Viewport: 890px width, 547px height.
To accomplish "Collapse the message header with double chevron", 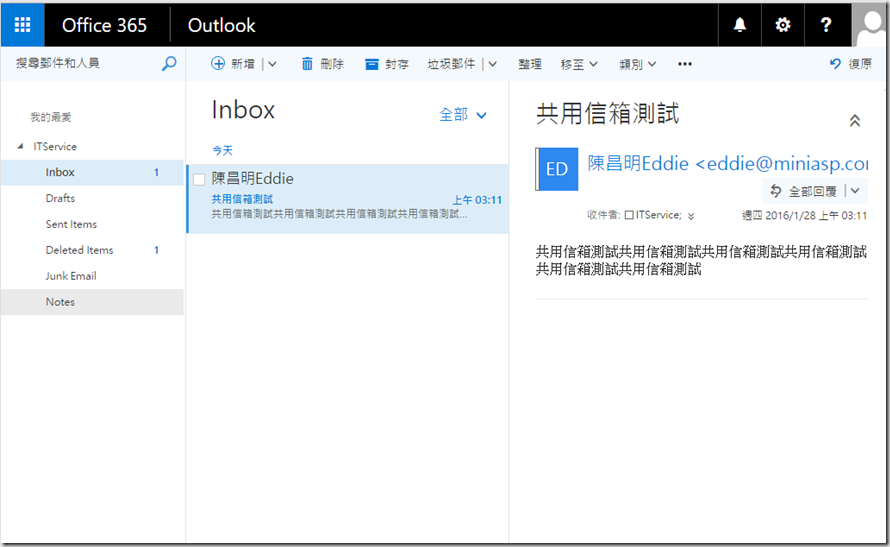I will (854, 121).
